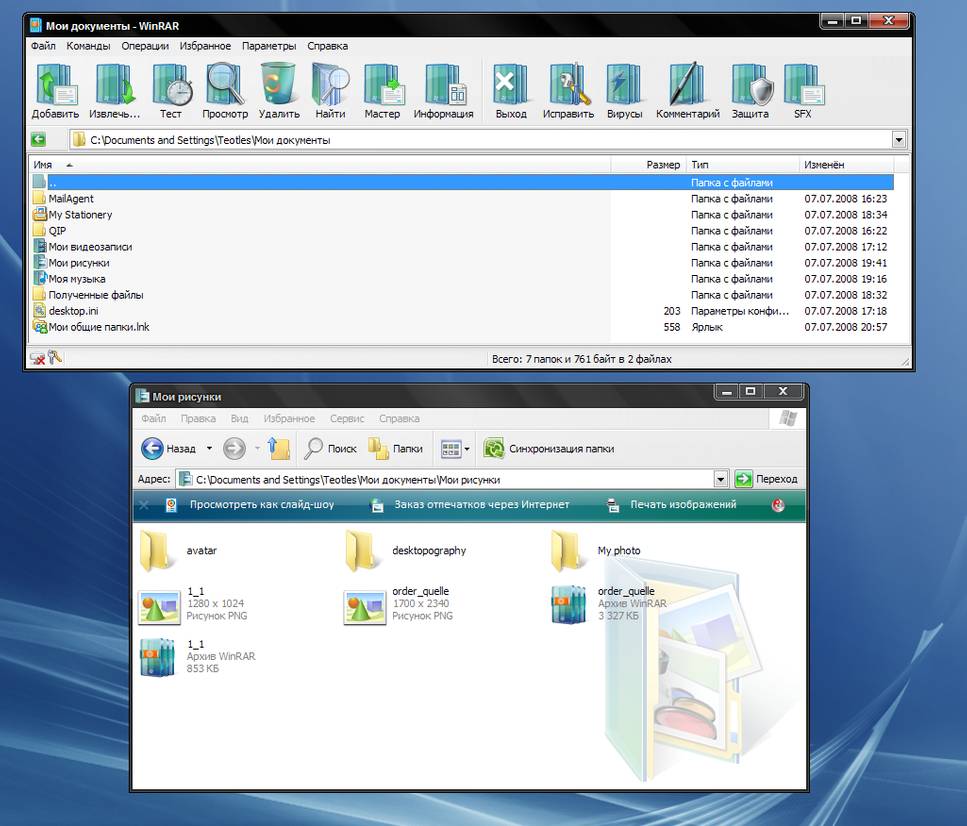The image size is (967, 826).
Task: Open the Explorer view mode dropdown
Action: click(x=466, y=448)
